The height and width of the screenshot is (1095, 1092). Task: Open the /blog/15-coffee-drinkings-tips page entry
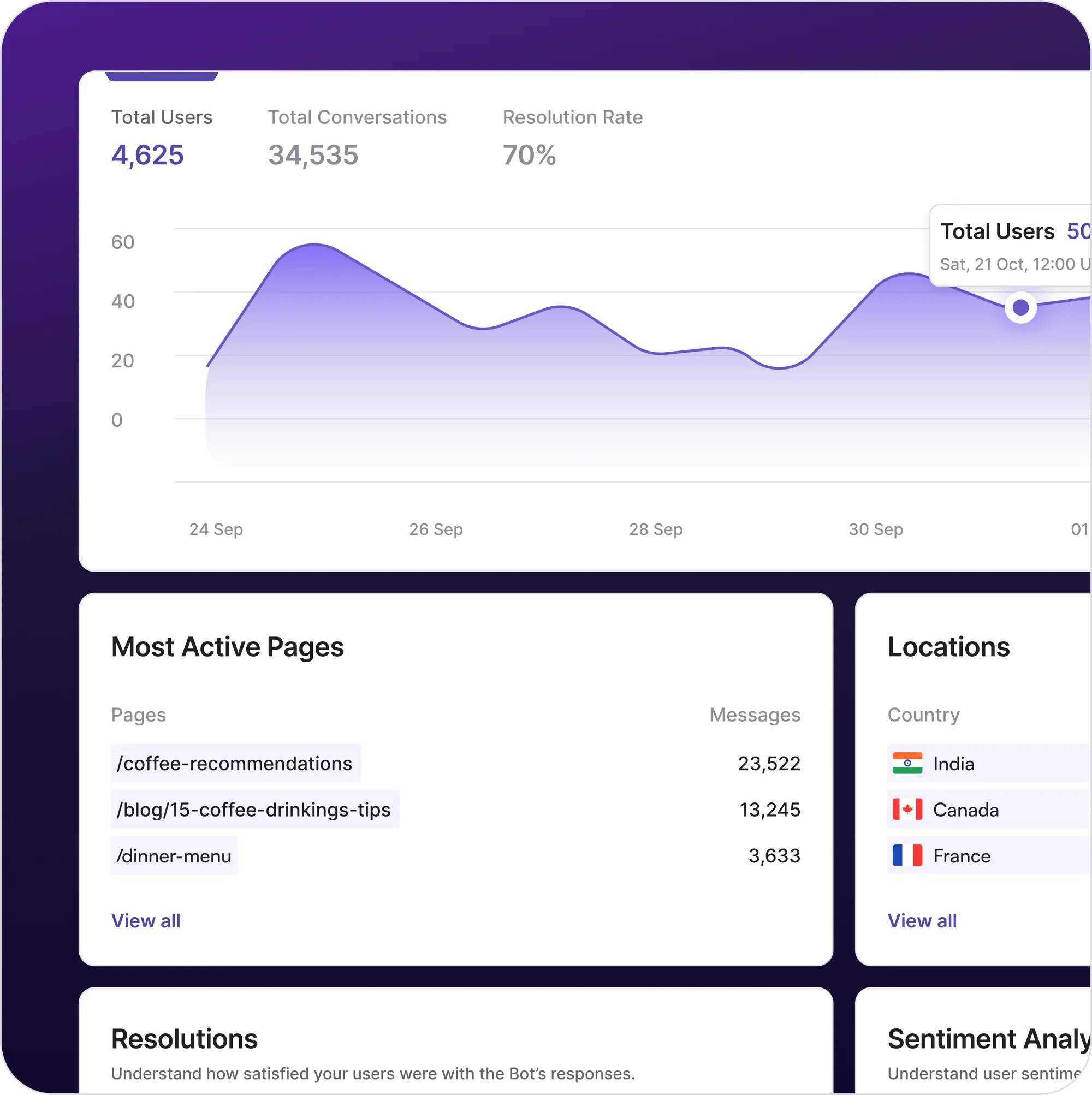pyautogui.click(x=254, y=809)
